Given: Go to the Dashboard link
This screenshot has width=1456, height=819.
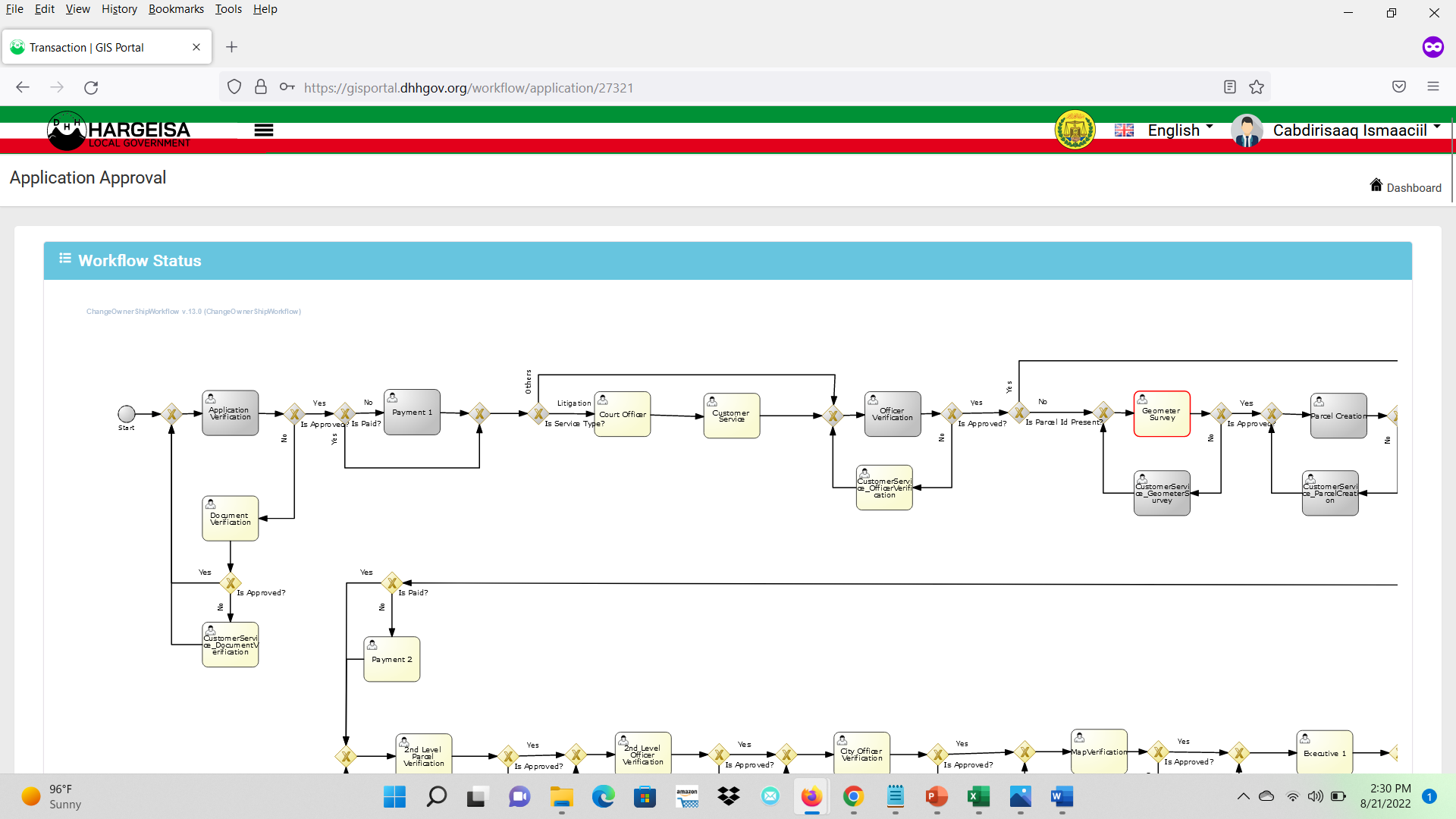Looking at the screenshot, I should (x=1414, y=187).
